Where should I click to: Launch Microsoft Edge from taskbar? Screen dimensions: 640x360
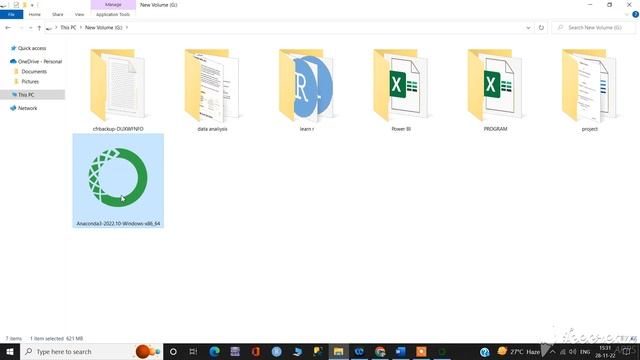coord(214,351)
